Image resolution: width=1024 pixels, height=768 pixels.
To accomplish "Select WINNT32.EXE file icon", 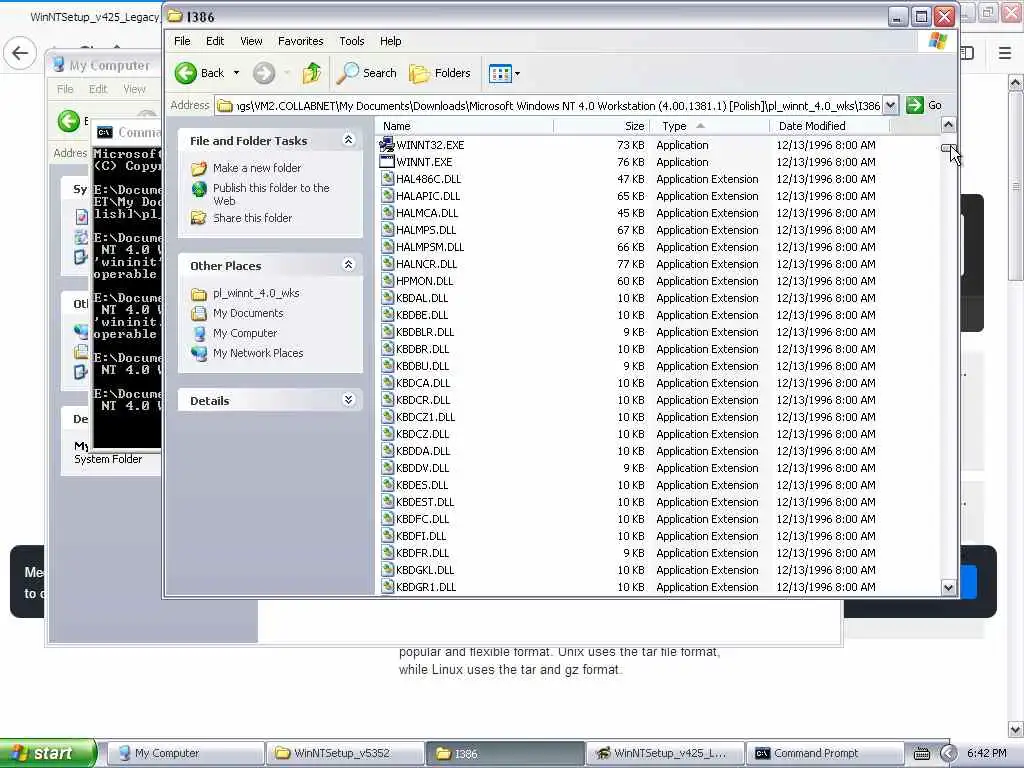I will (387, 144).
